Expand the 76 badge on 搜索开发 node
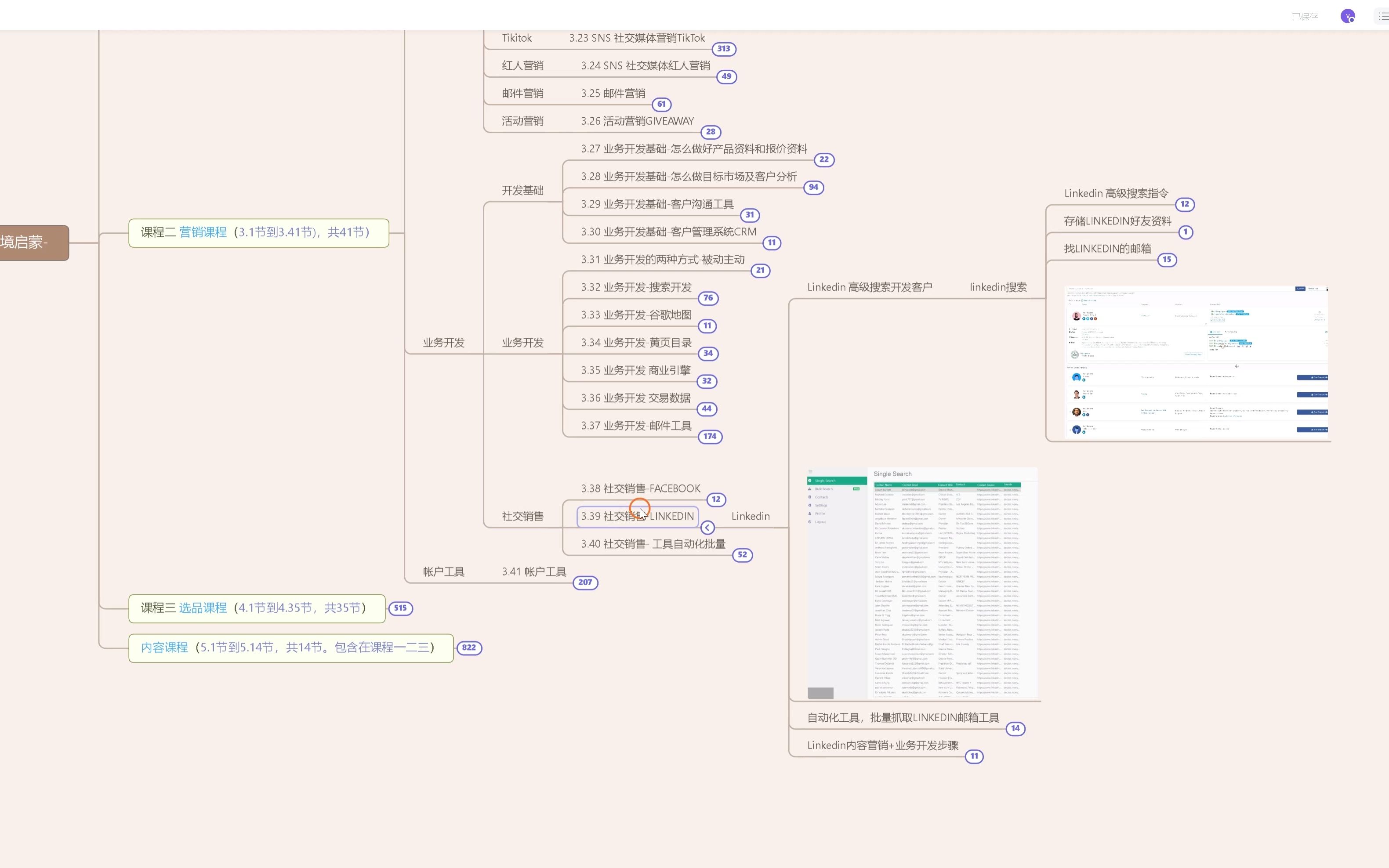Screen dimensions: 1389x868 tap(708, 298)
